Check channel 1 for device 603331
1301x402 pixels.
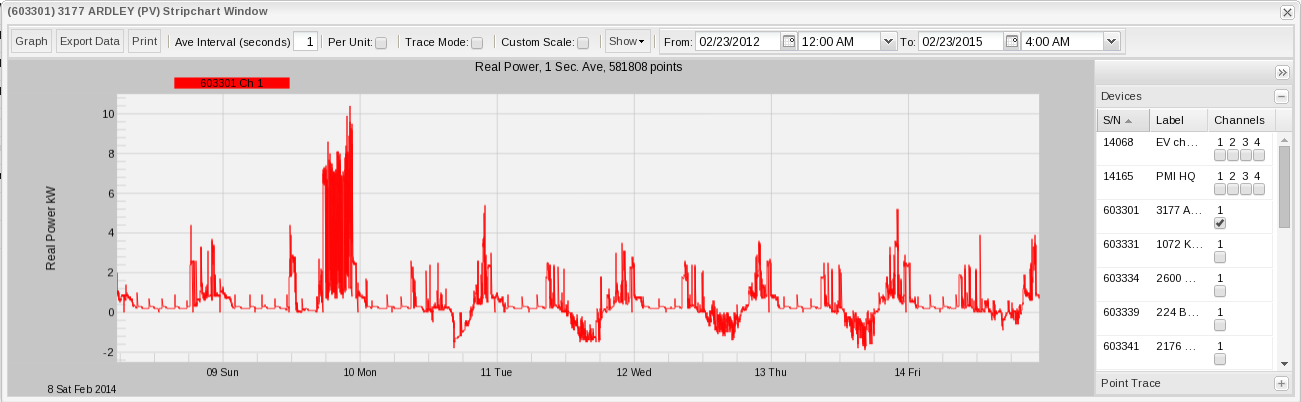1220,257
